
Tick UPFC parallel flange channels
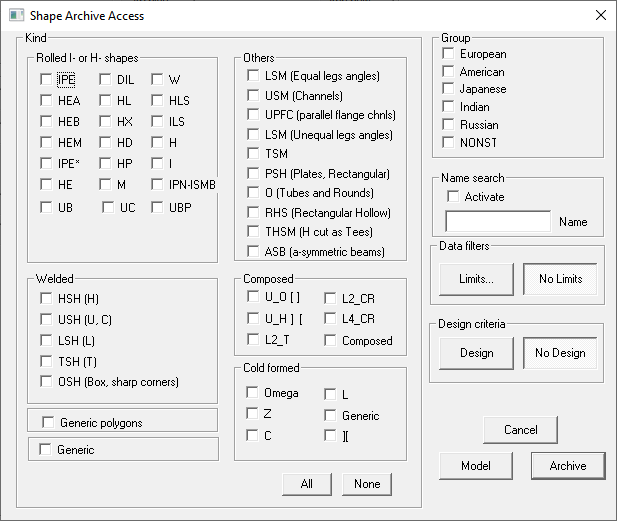[253, 115]
